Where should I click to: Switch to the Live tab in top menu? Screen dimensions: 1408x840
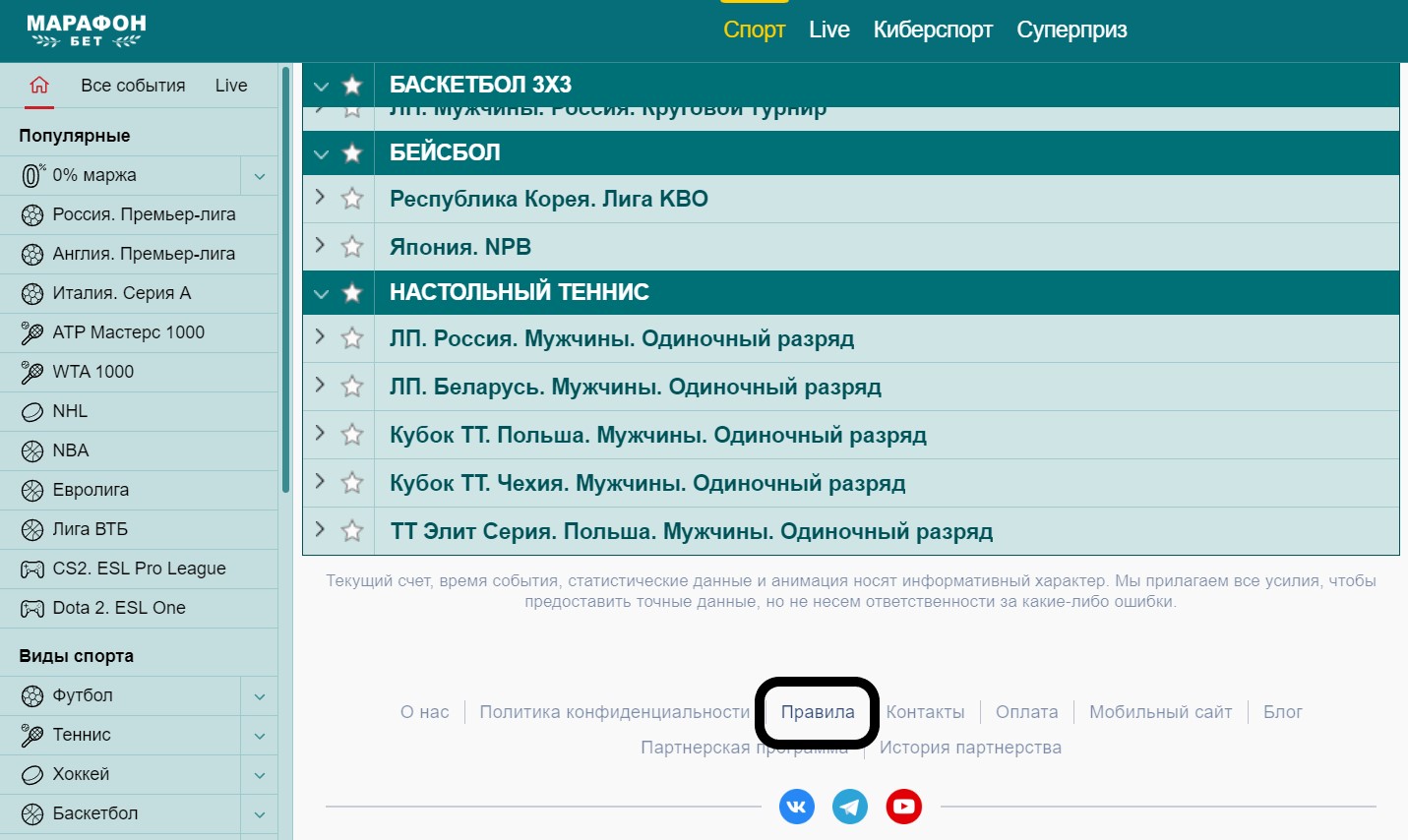point(828,30)
